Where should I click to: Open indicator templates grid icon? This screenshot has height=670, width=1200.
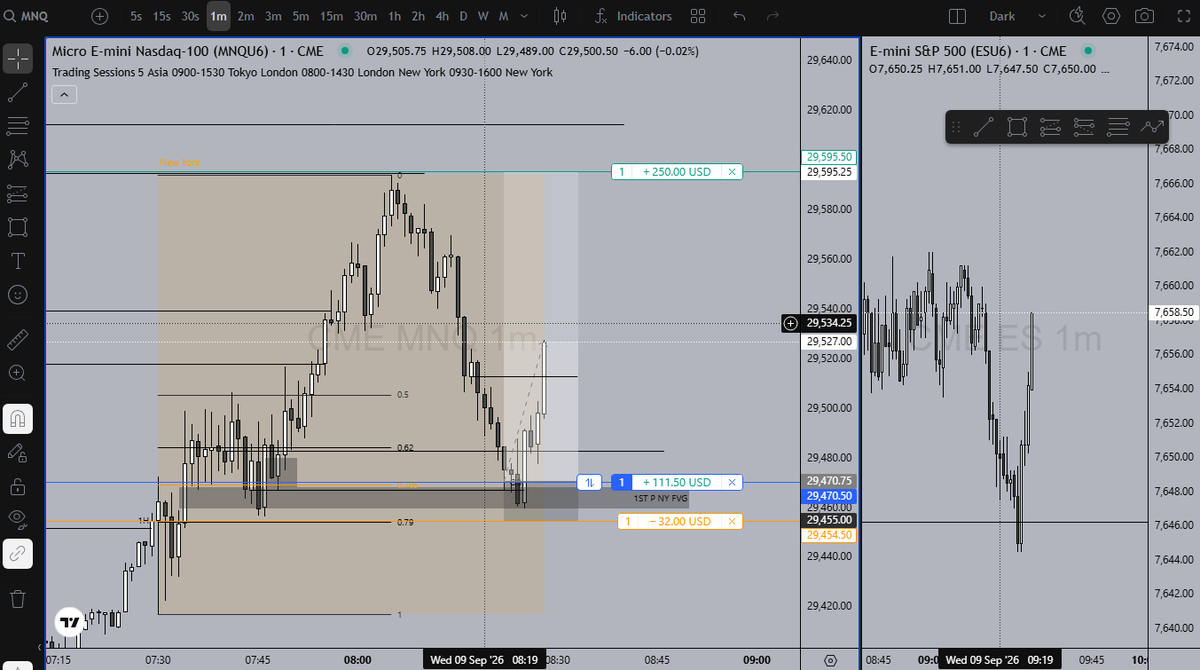pos(698,16)
